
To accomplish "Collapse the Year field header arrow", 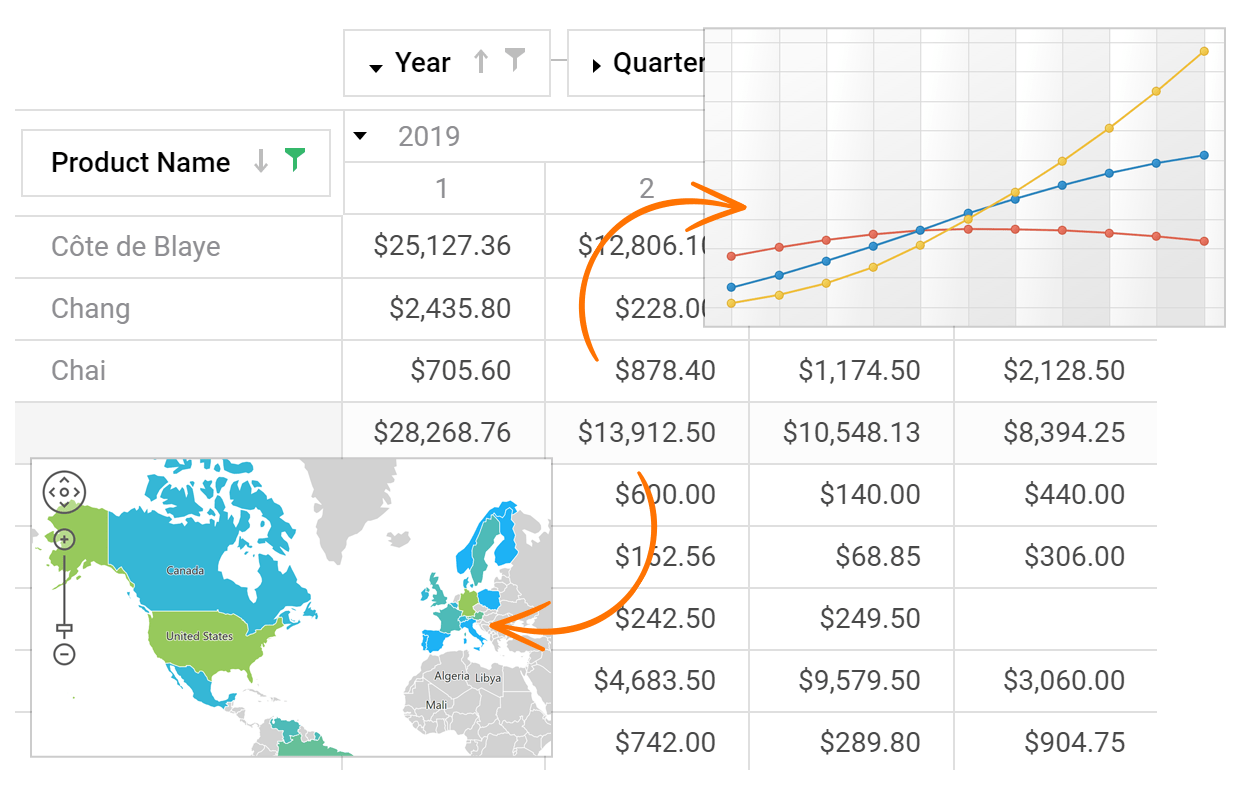I will coord(376,67).
